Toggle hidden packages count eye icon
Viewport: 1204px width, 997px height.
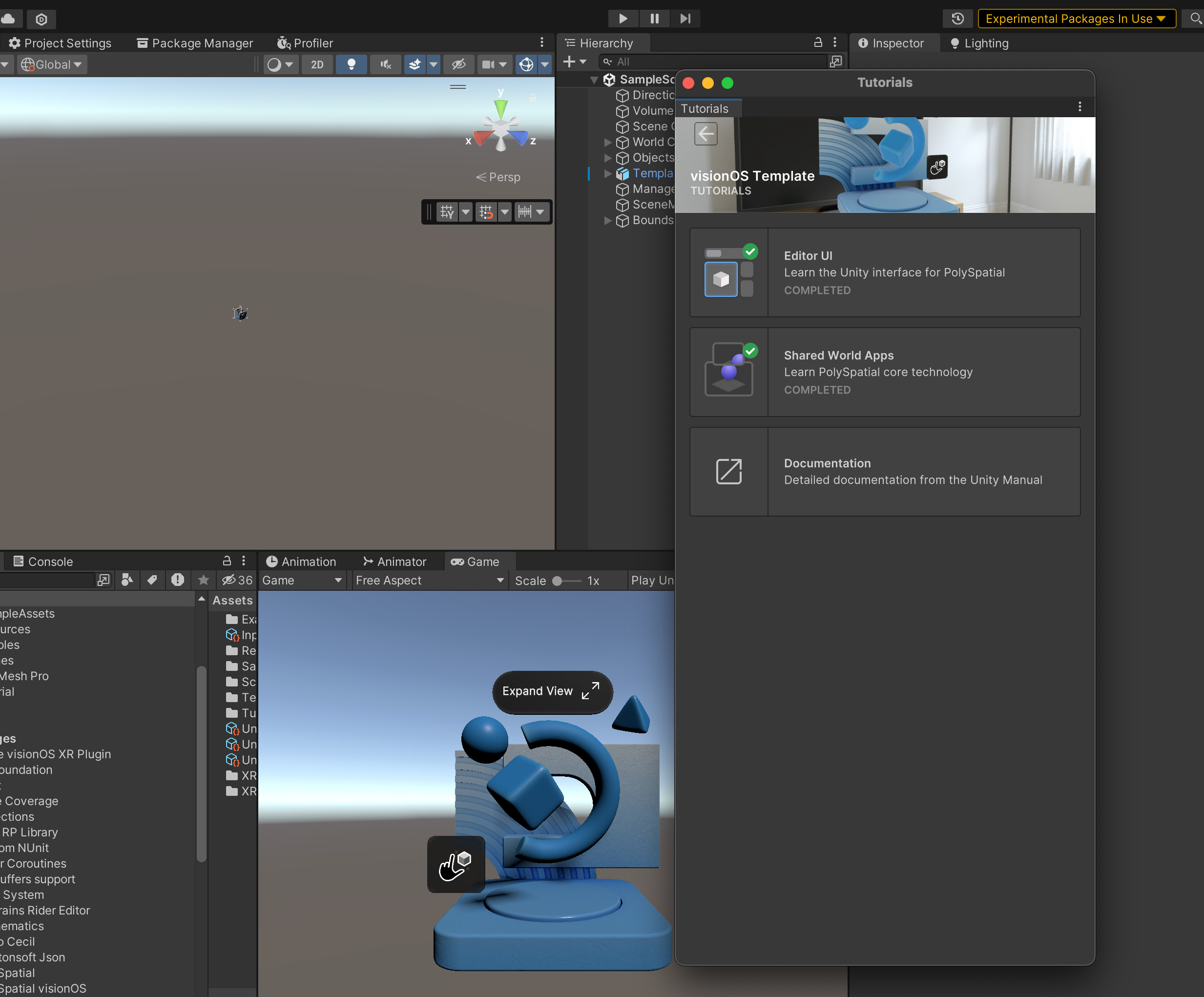(237, 580)
